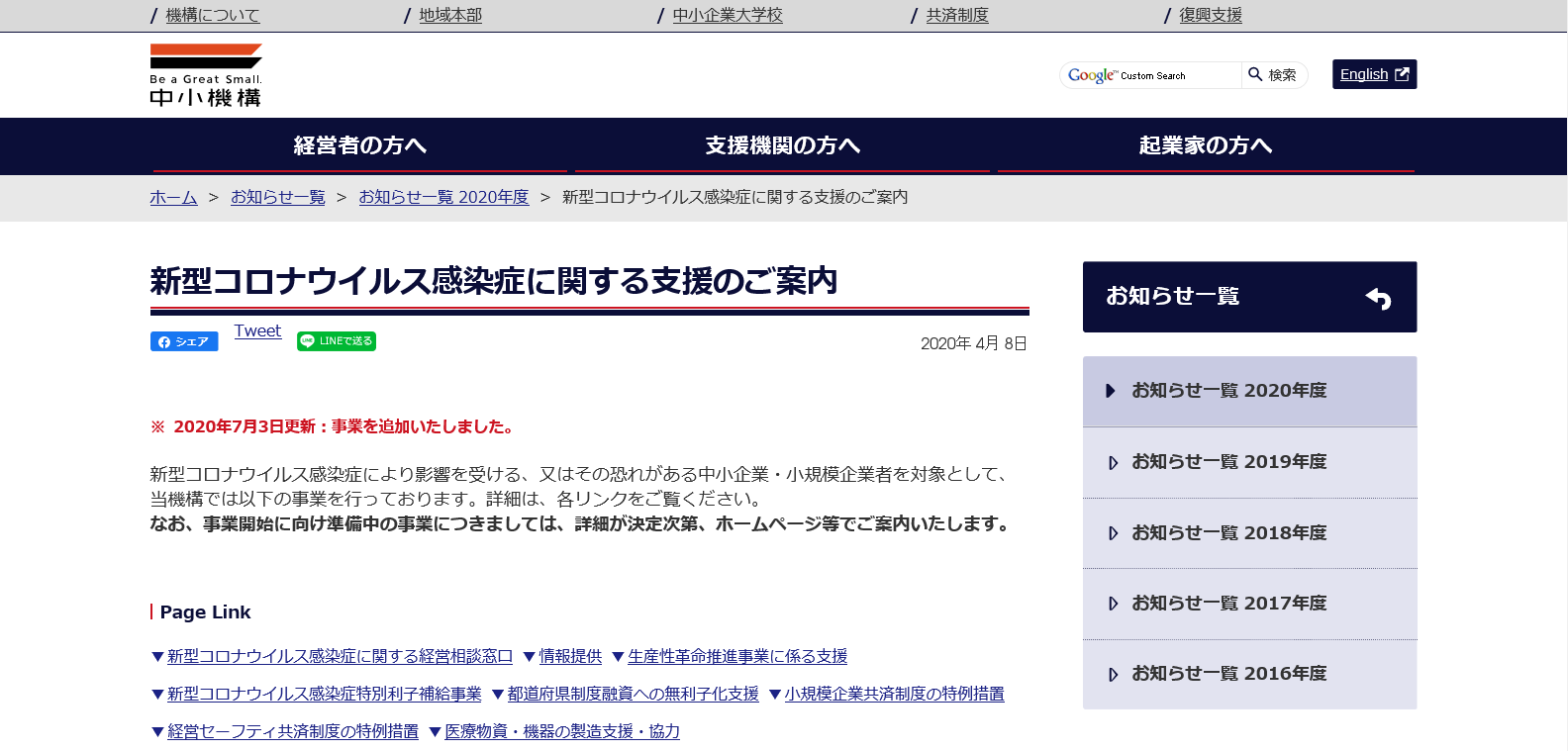Click the search magnifier button 検索
The image size is (1568, 751).
[x=1273, y=75]
